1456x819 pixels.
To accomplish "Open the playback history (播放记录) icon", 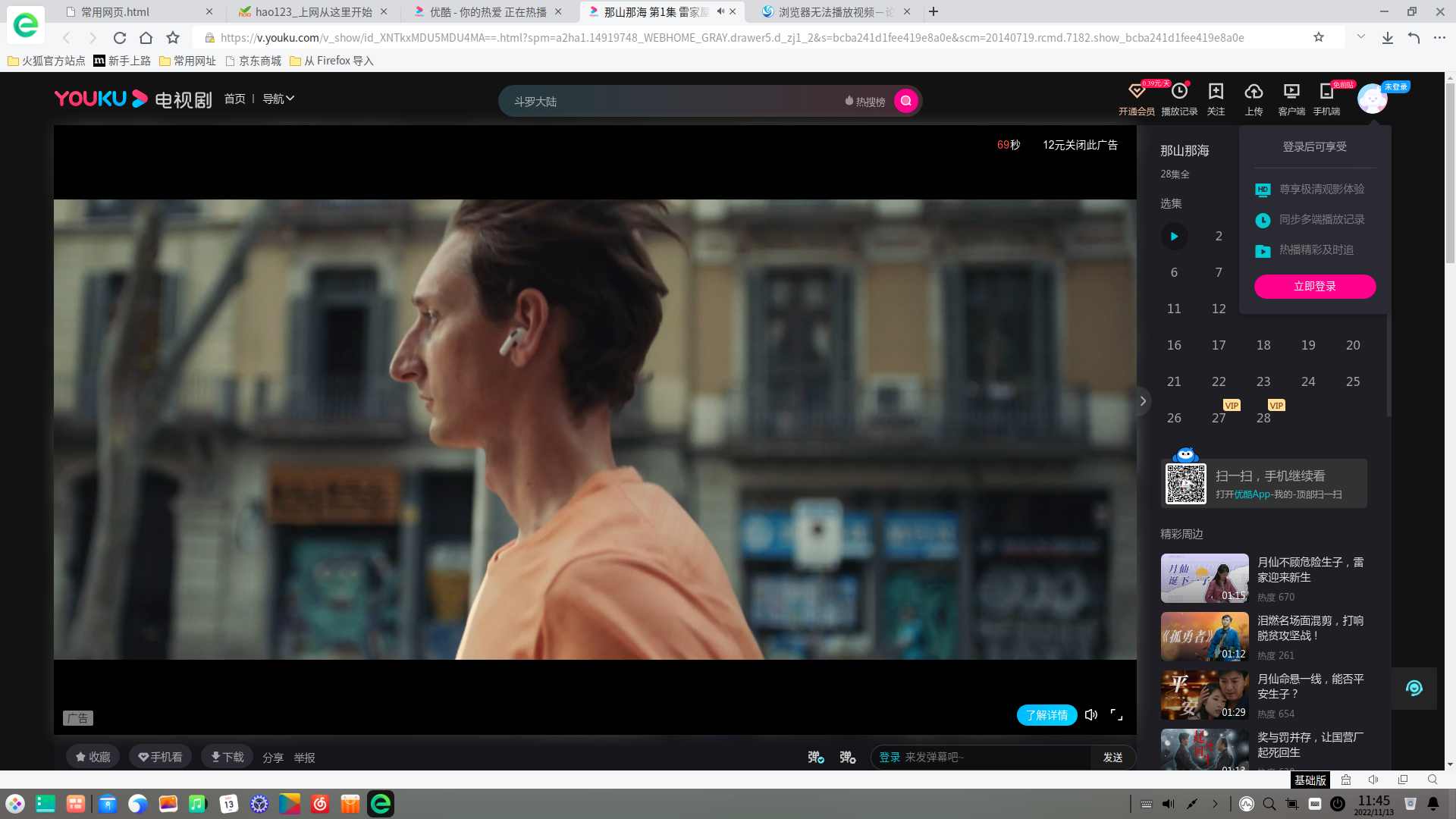I will tap(1179, 92).
